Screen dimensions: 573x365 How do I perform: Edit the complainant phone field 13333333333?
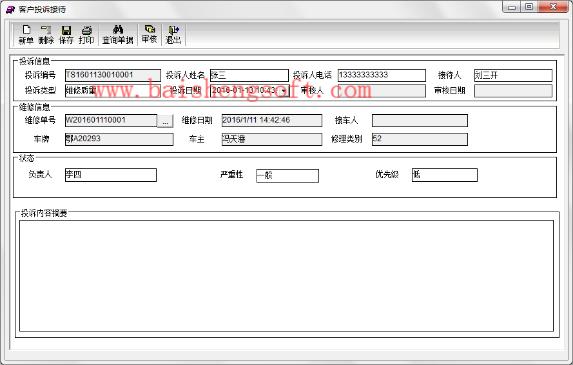[382, 75]
